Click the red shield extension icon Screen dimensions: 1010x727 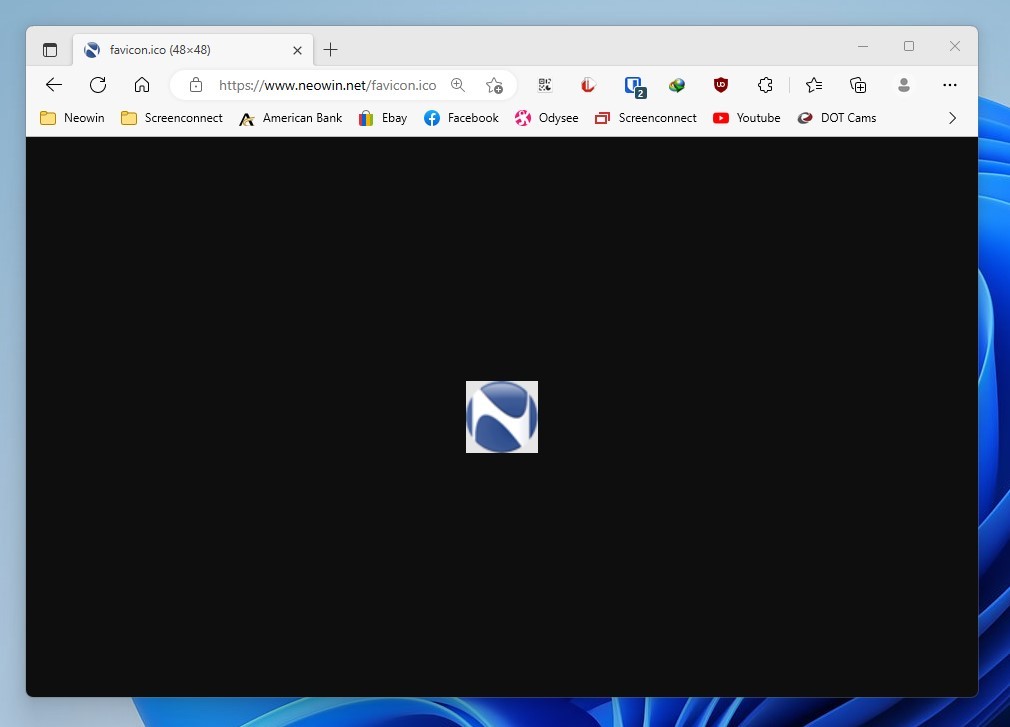tap(588, 85)
